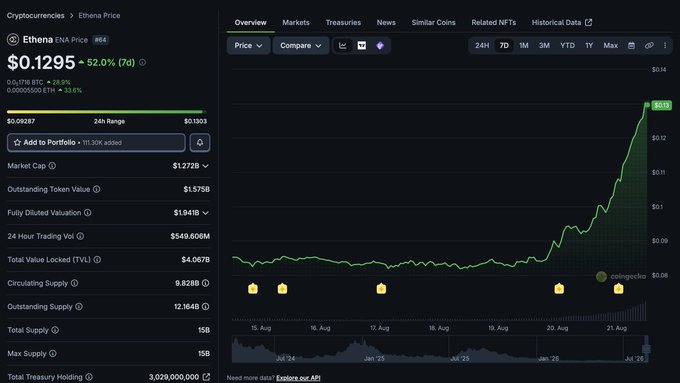Open chart more options menu
The width and height of the screenshot is (680, 383).
[x=665, y=46]
